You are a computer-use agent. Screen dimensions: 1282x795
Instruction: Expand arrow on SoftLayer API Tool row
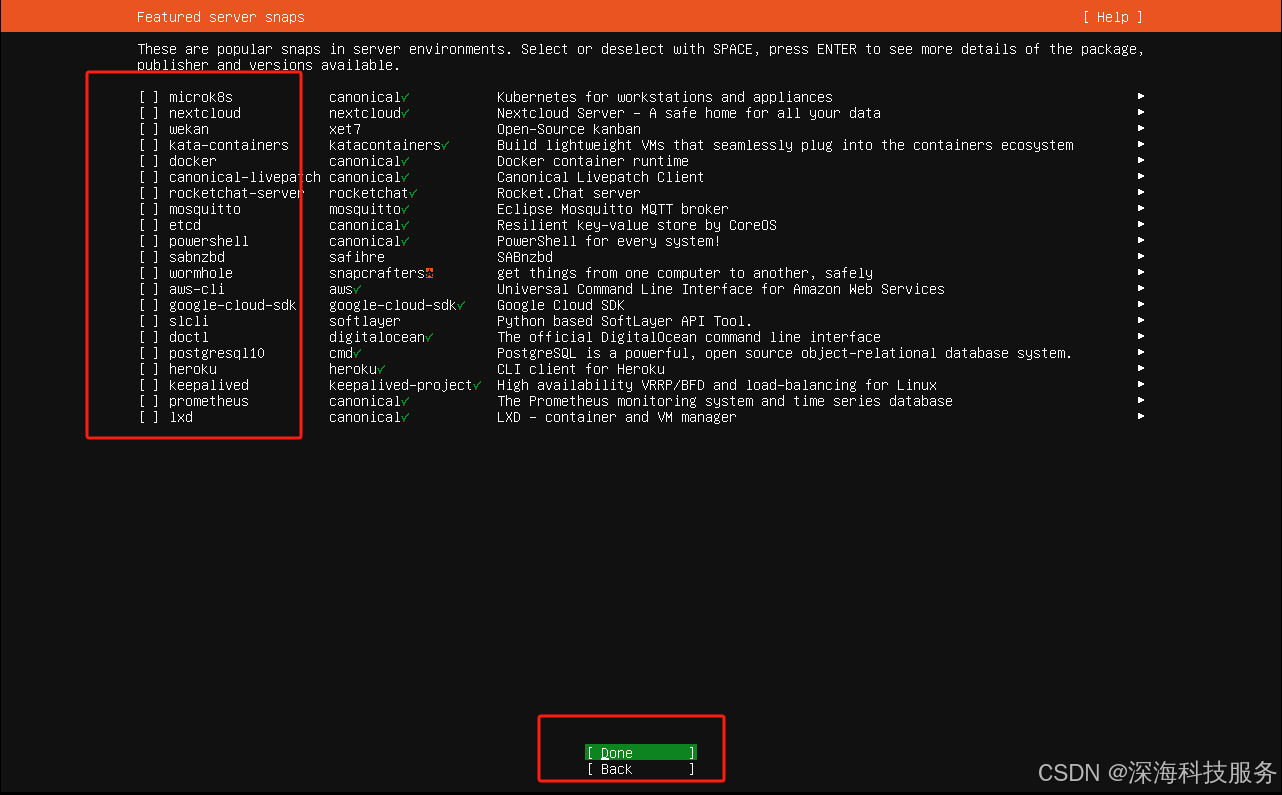tap(1141, 321)
